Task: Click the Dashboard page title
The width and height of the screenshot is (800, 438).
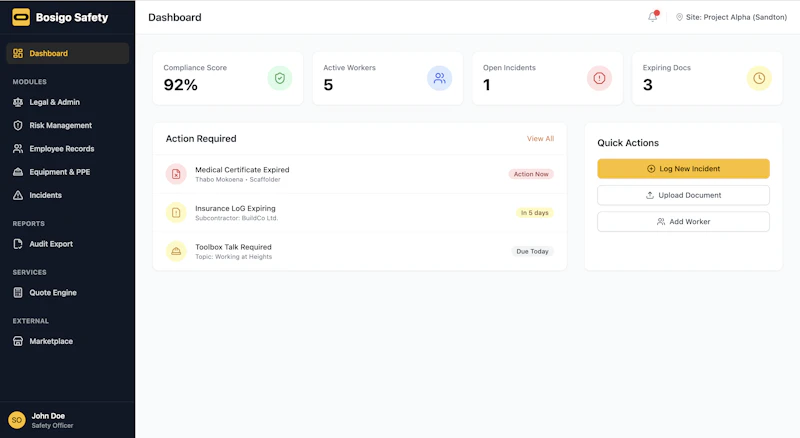Action: (175, 17)
